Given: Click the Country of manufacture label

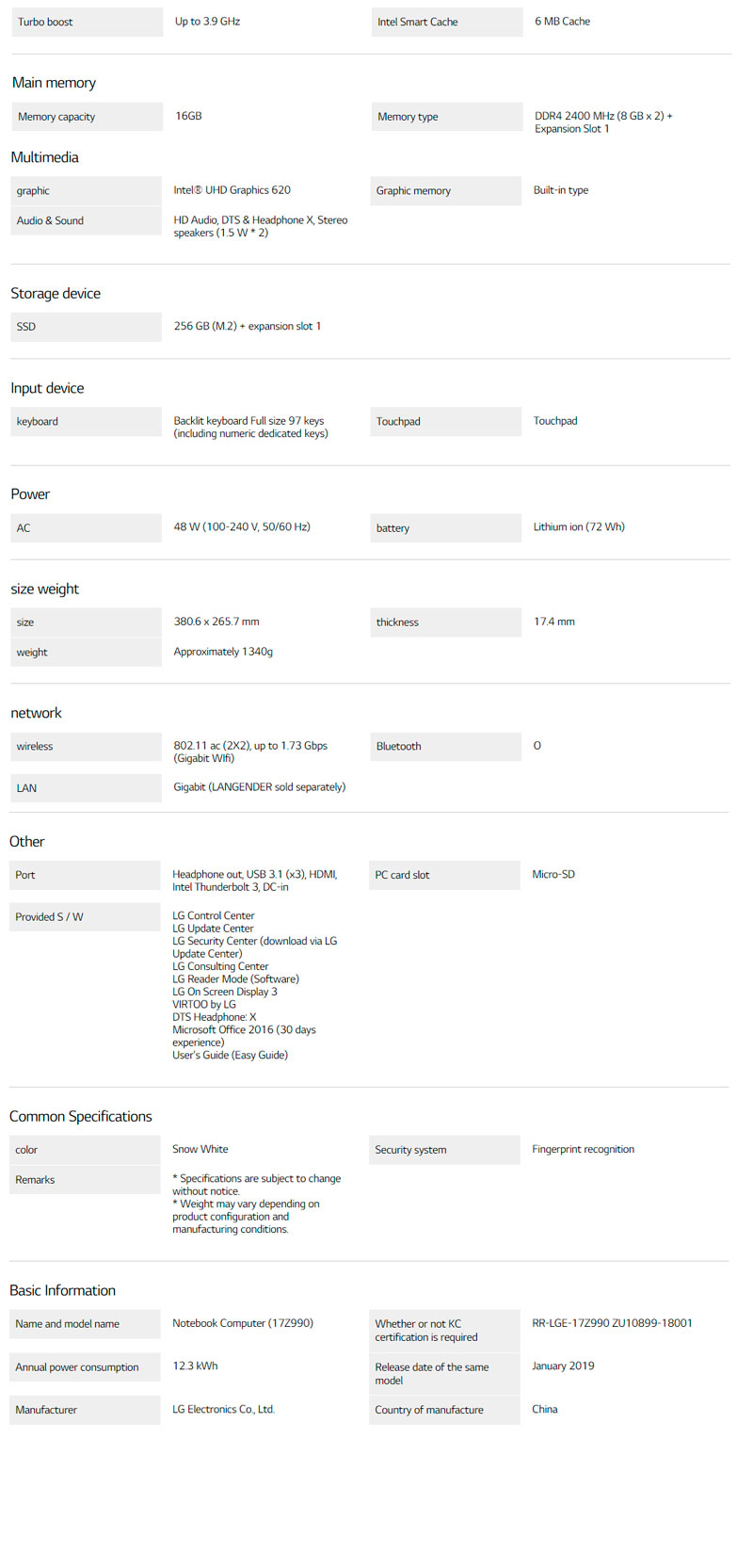Looking at the screenshot, I should click(429, 1410).
